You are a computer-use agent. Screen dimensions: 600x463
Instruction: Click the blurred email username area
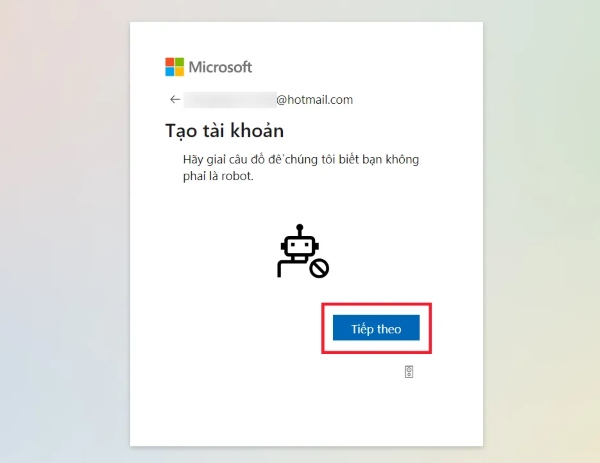coord(230,100)
